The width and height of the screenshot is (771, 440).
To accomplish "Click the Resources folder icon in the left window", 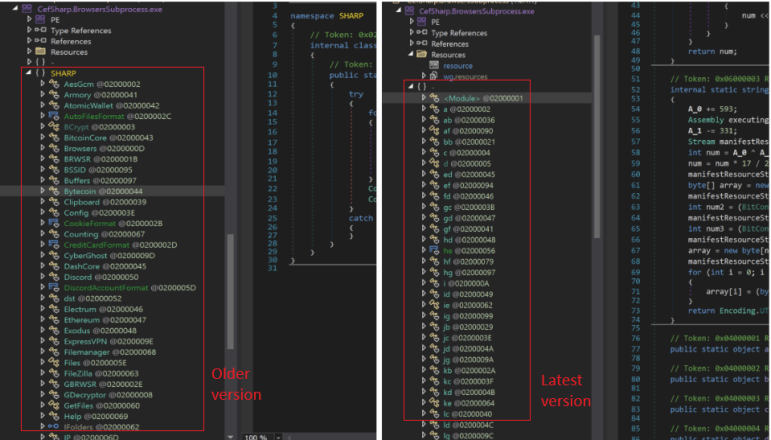I will point(41,52).
